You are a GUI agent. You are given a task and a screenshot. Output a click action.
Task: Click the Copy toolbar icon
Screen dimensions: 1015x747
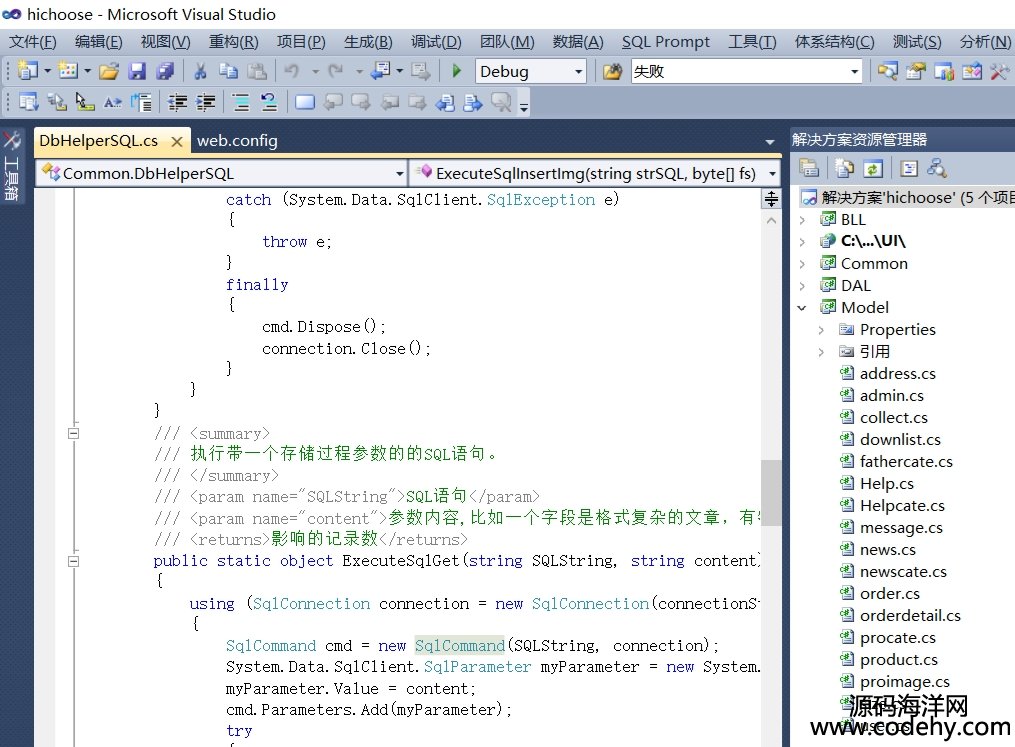click(x=228, y=71)
